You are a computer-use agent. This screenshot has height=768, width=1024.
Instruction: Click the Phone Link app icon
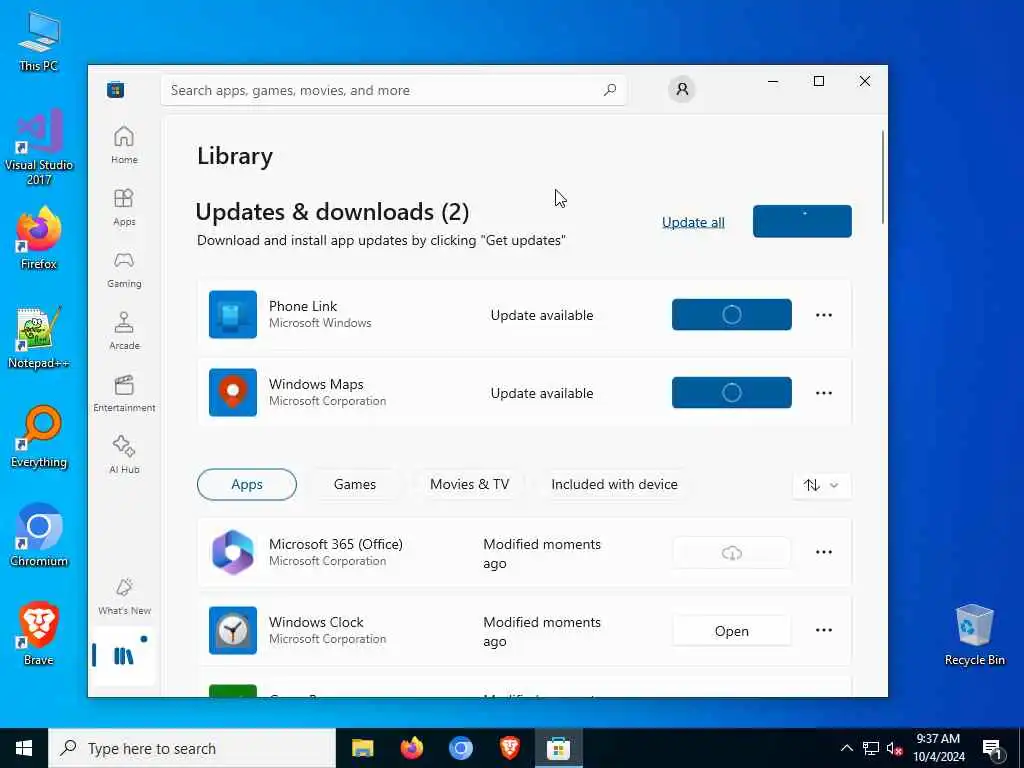pos(232,315)
